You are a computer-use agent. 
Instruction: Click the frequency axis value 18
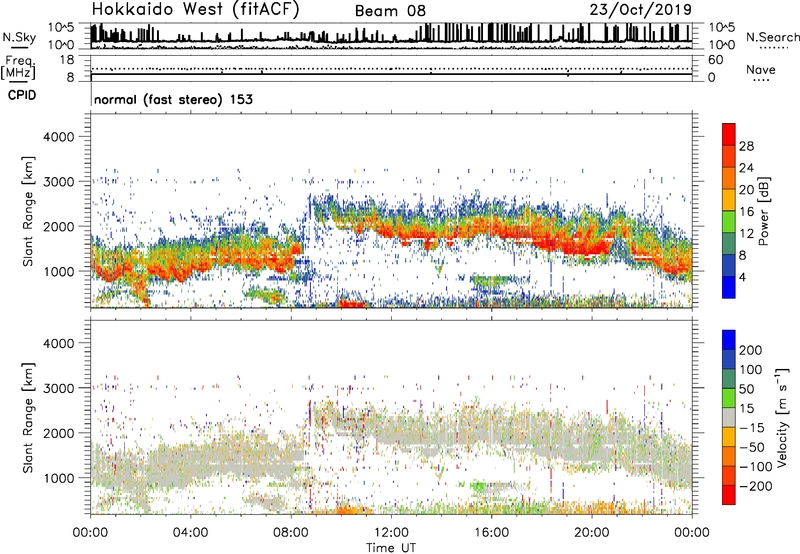click(x=67, y=60)
